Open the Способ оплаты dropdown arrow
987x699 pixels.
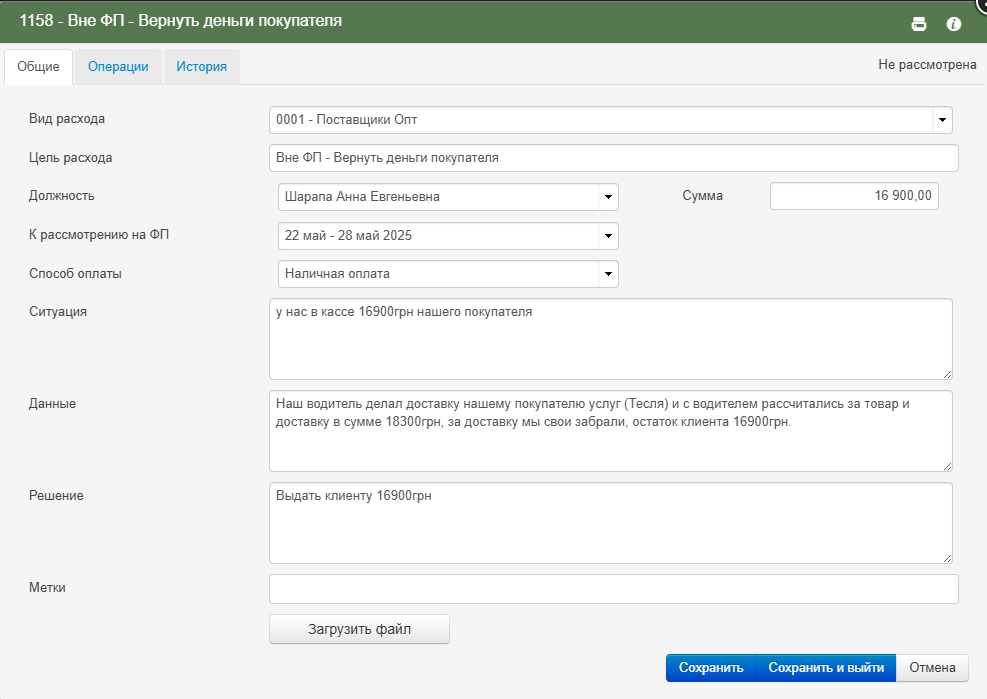[x=608, y=274]
